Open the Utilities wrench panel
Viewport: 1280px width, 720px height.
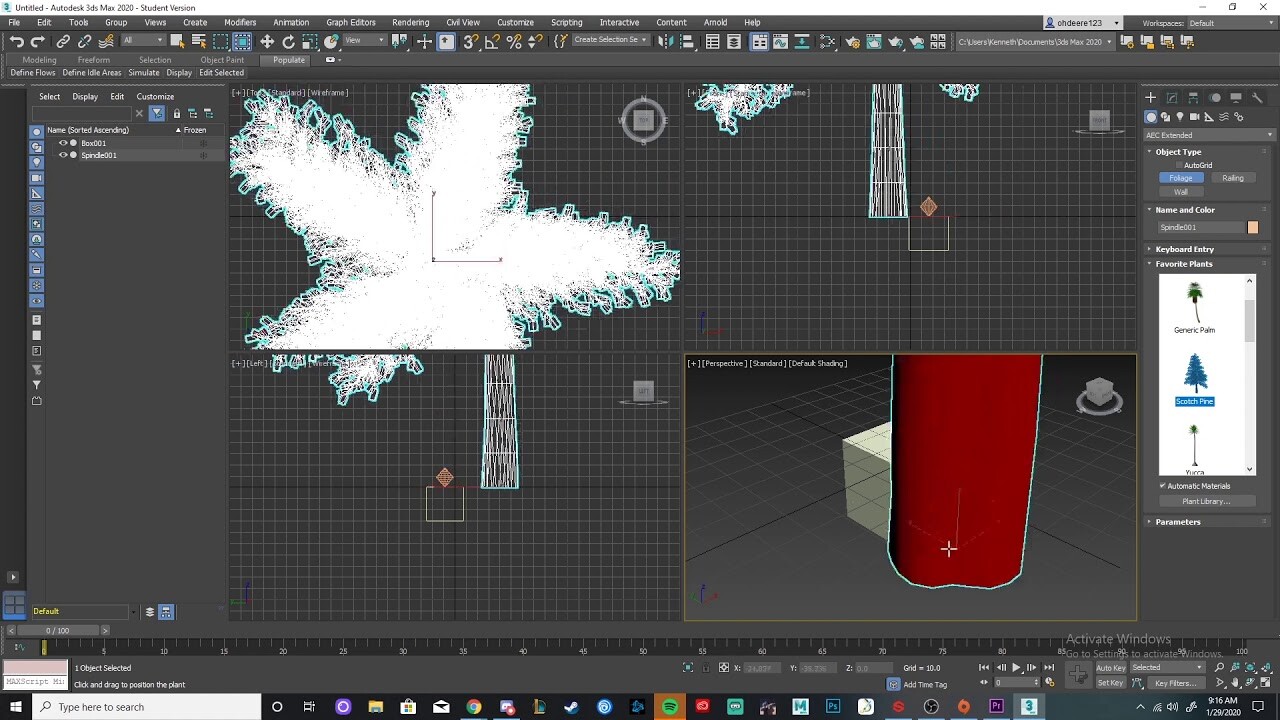point(1258,97)
